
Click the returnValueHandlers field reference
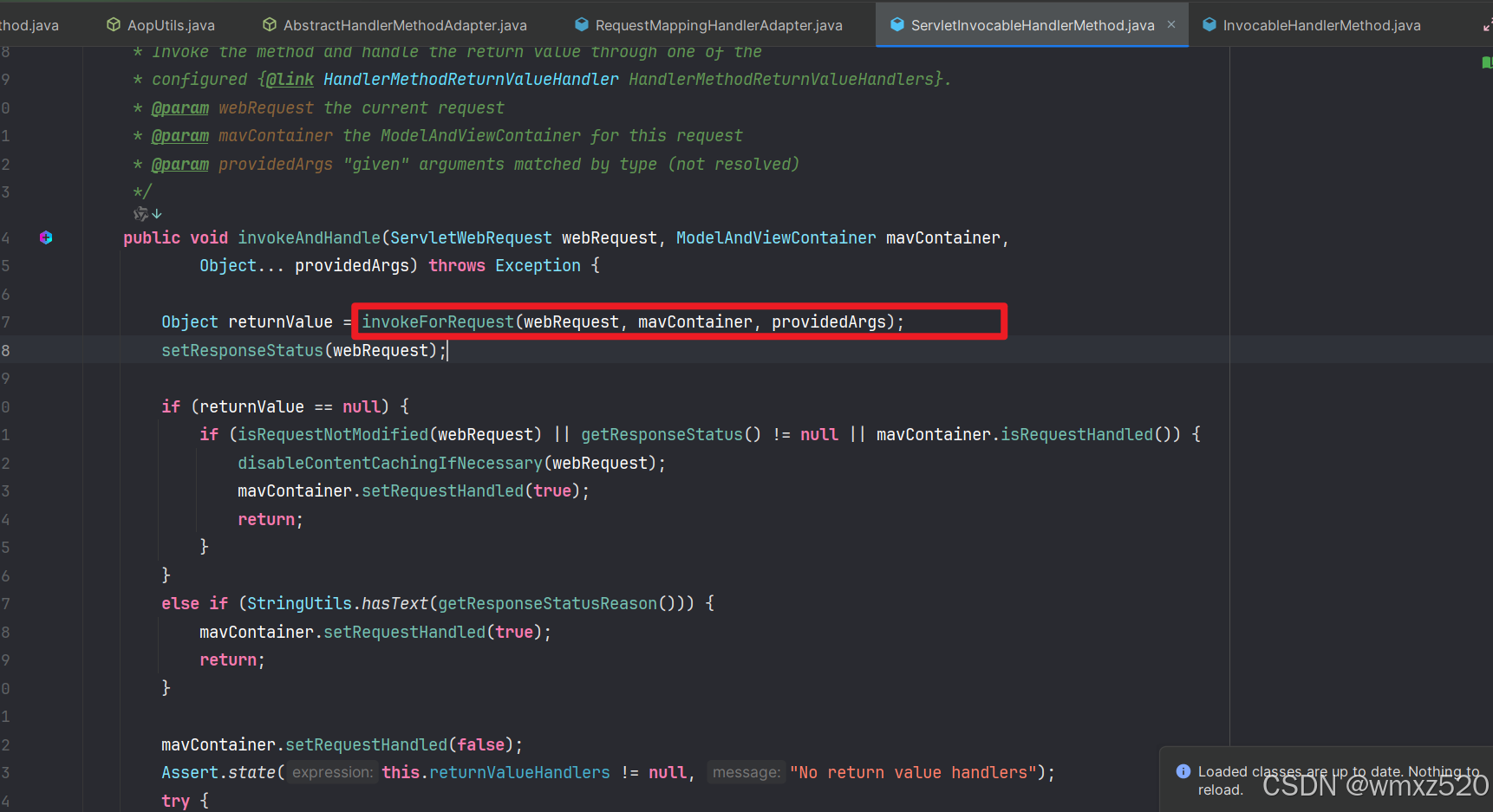pyautogui.click(x=519, y=772)
